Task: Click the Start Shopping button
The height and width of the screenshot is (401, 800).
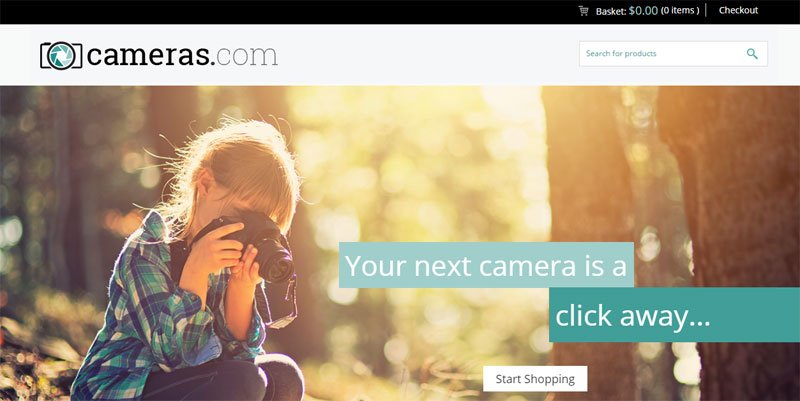Action: click(x=535, y=379)
